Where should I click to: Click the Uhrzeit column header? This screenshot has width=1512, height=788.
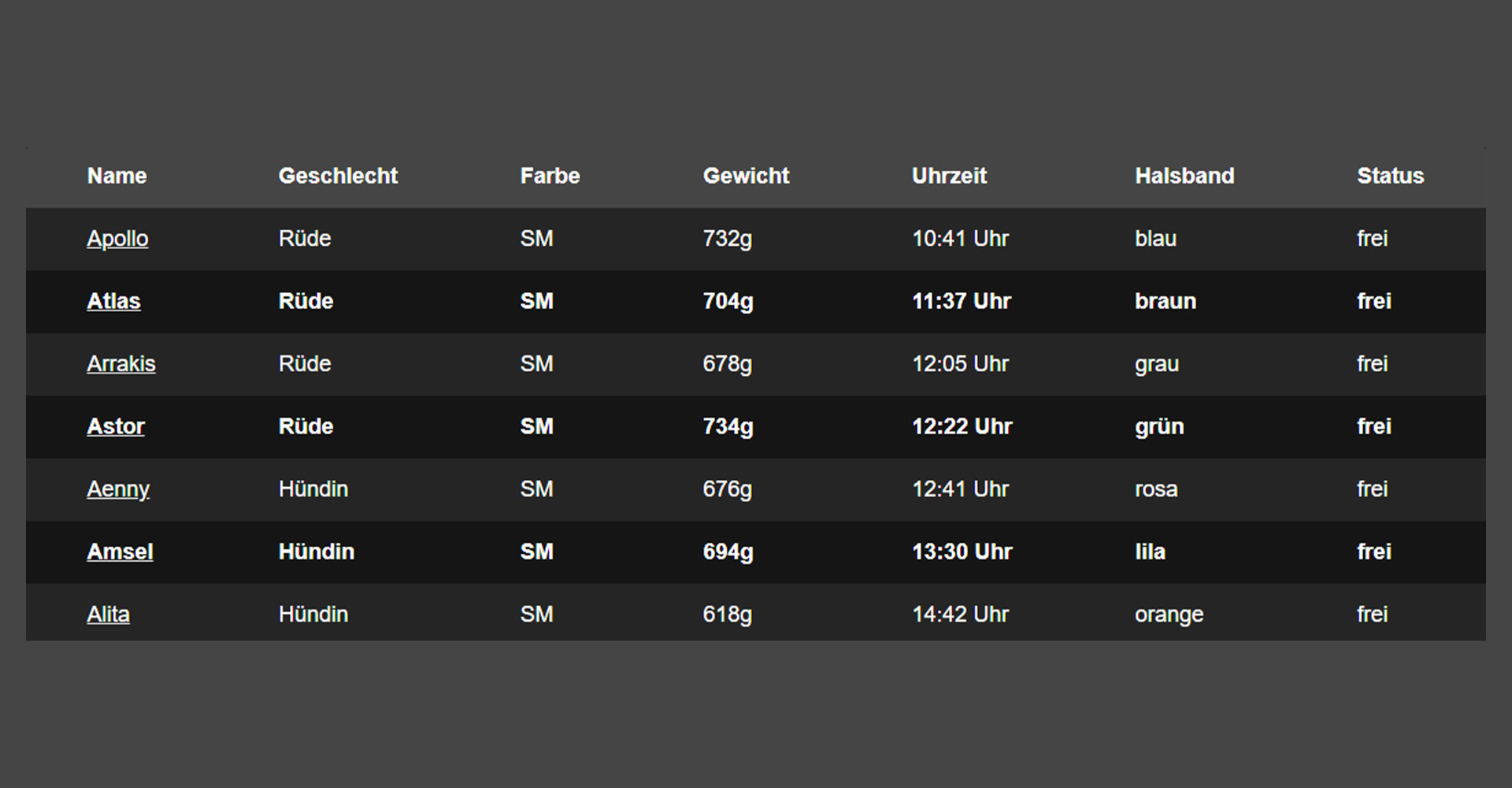(949, 176)
